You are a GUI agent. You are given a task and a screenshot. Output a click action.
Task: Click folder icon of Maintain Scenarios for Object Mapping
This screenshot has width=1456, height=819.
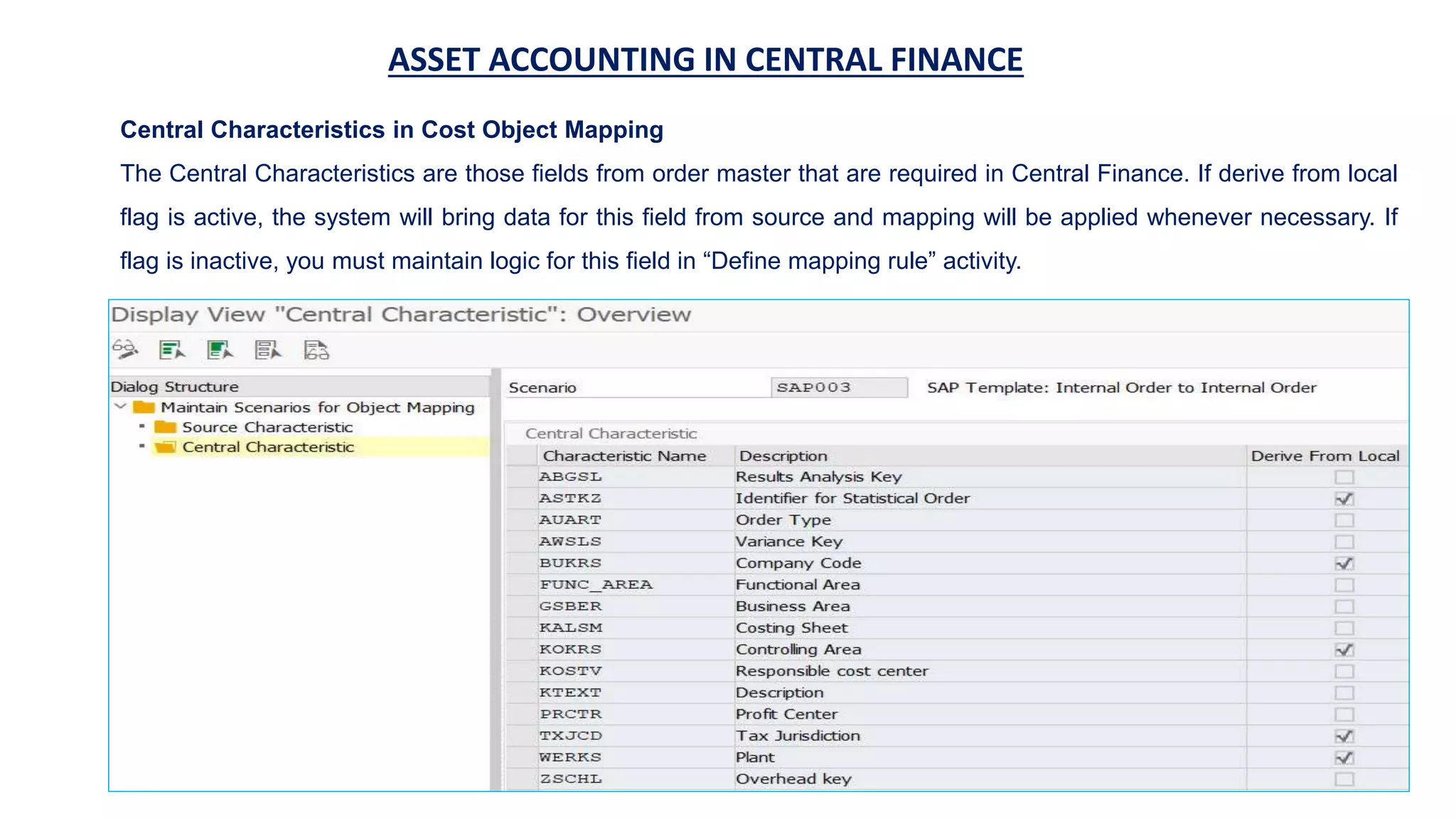point(144,407)
